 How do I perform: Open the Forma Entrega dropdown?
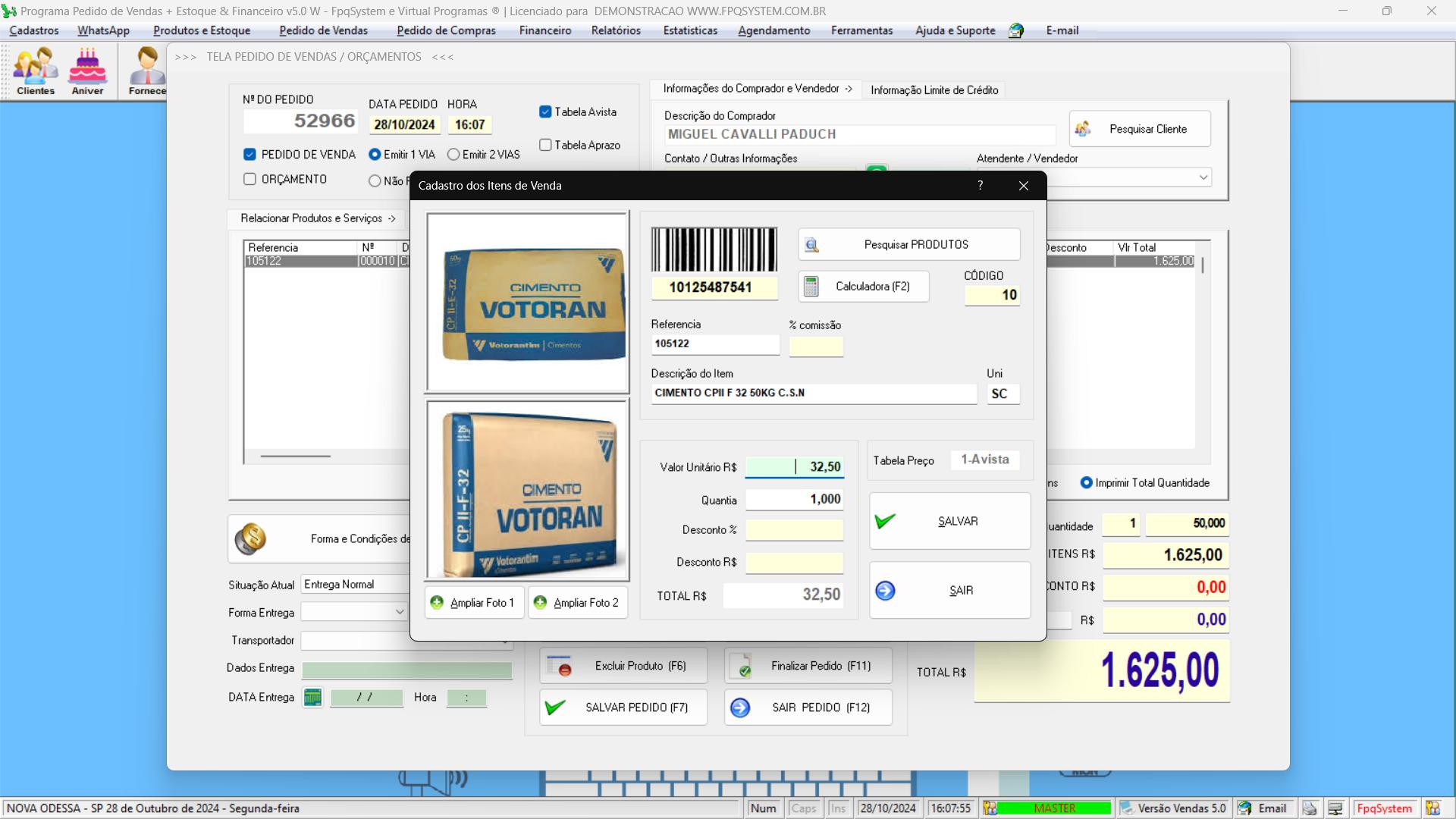click(400, 612)
